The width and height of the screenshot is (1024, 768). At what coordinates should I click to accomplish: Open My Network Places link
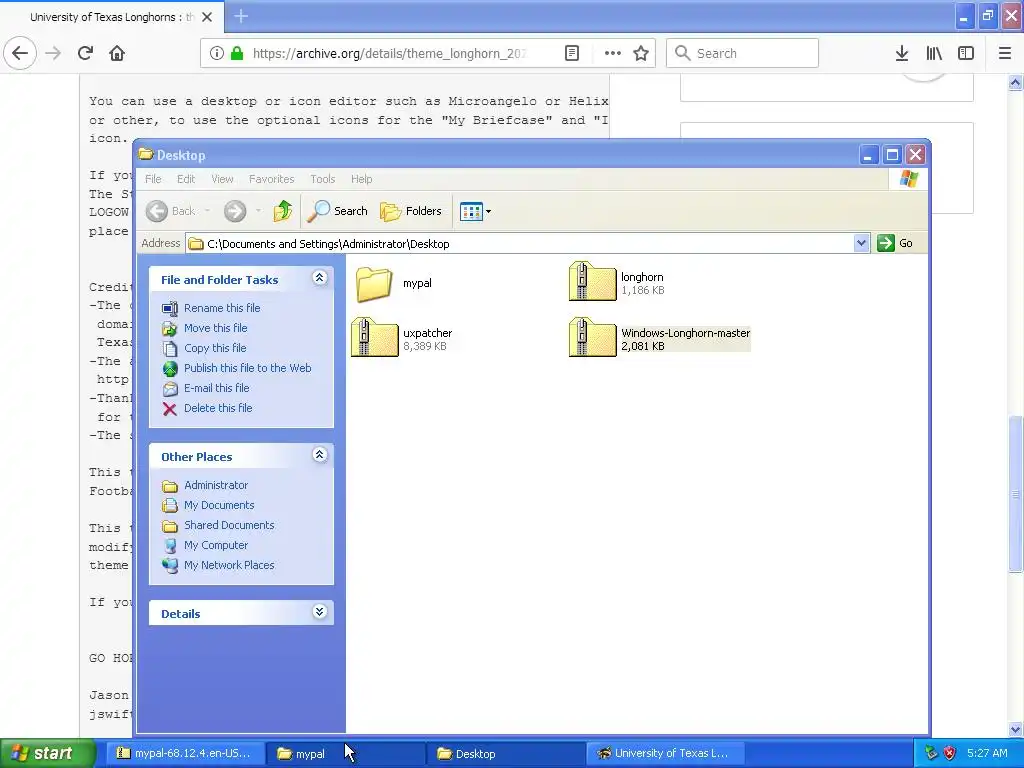click(x=229, y=566)
